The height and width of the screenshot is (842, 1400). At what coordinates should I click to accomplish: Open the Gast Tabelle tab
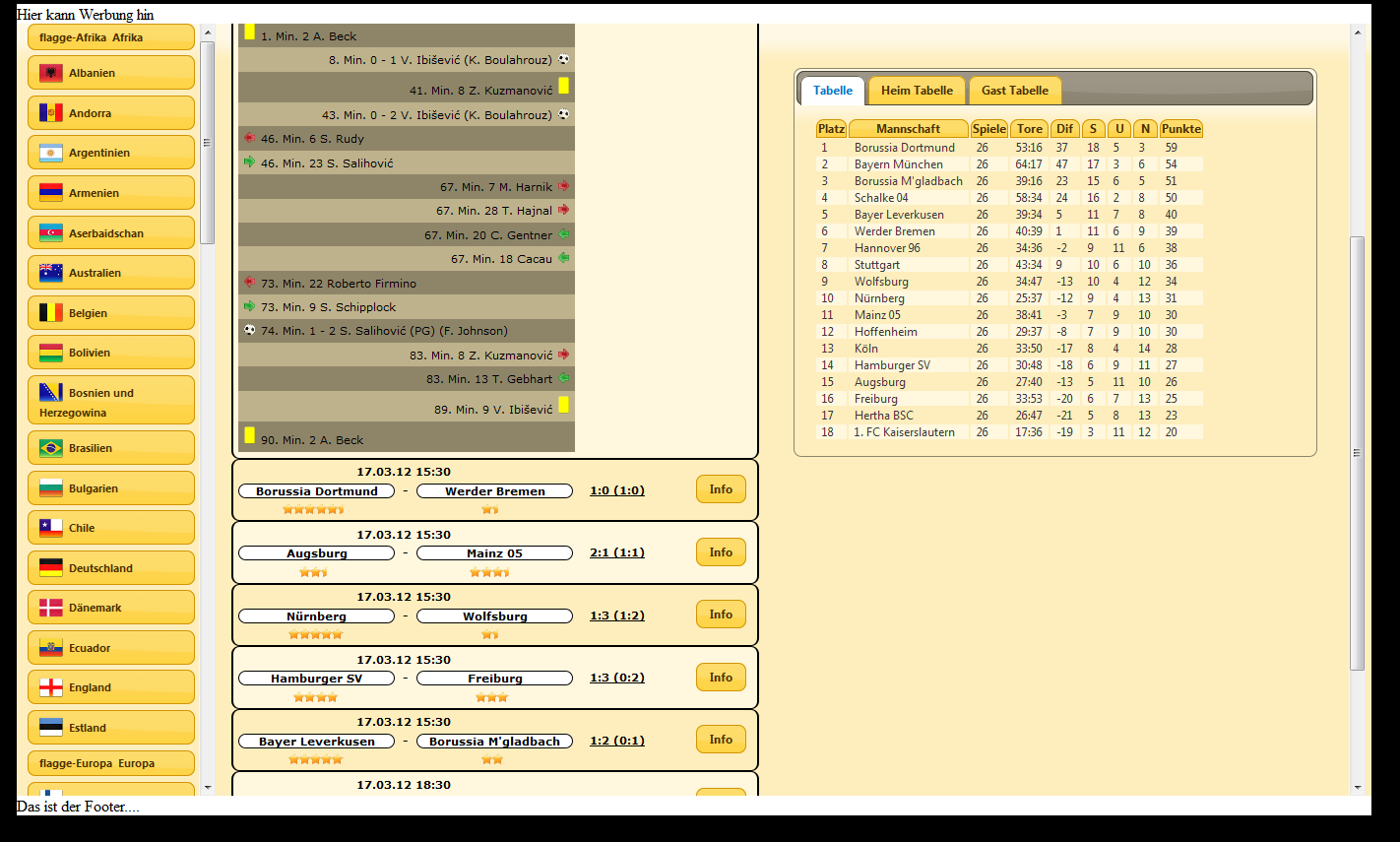pos(1015,91)
